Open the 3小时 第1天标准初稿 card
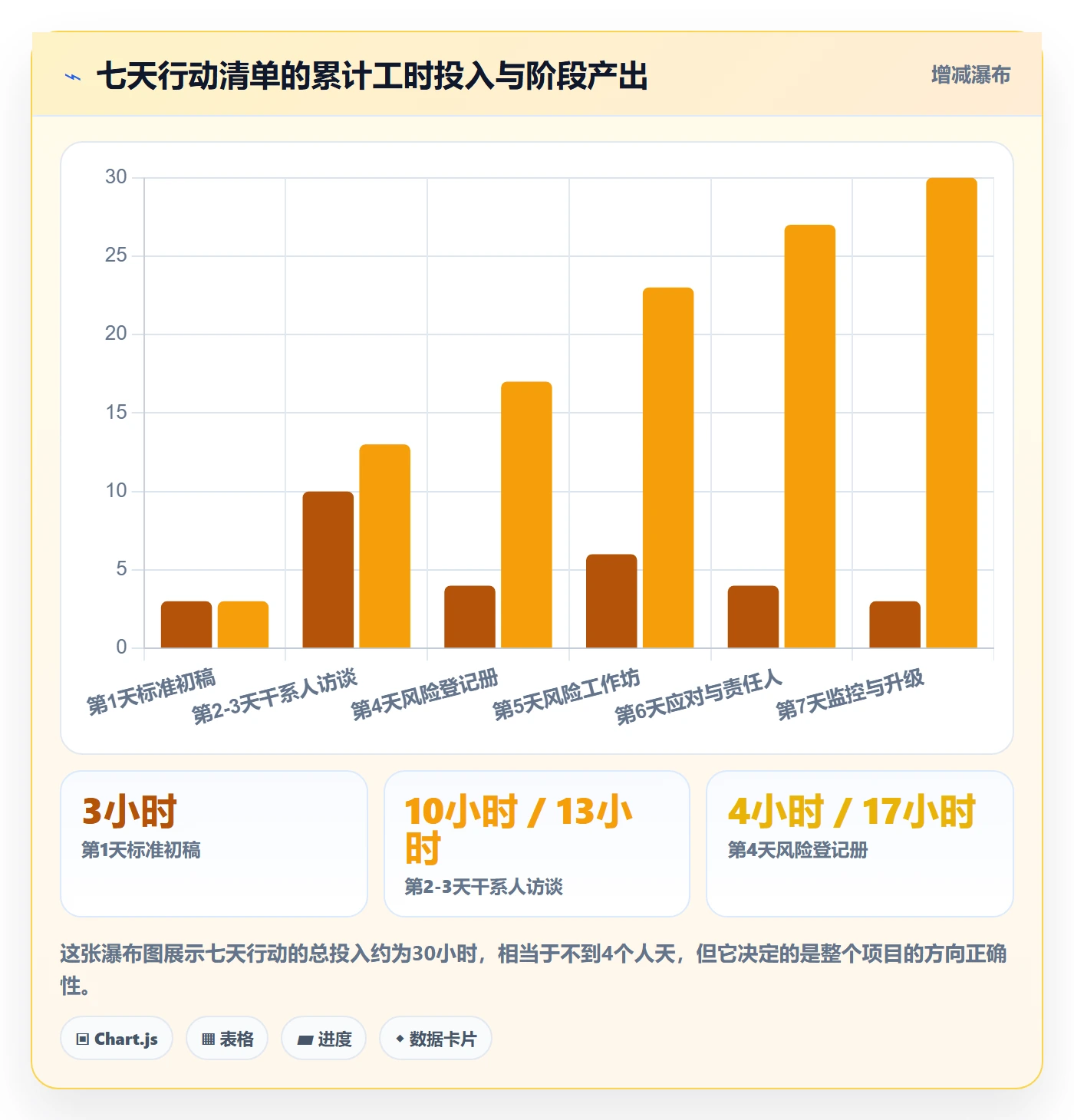This screenshot has height=1120, width=1074. click(x=214, y=844)
